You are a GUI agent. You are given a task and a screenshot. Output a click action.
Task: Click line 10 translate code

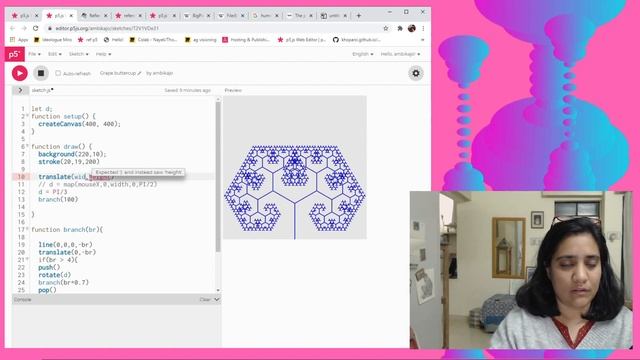tap(76, 177)
